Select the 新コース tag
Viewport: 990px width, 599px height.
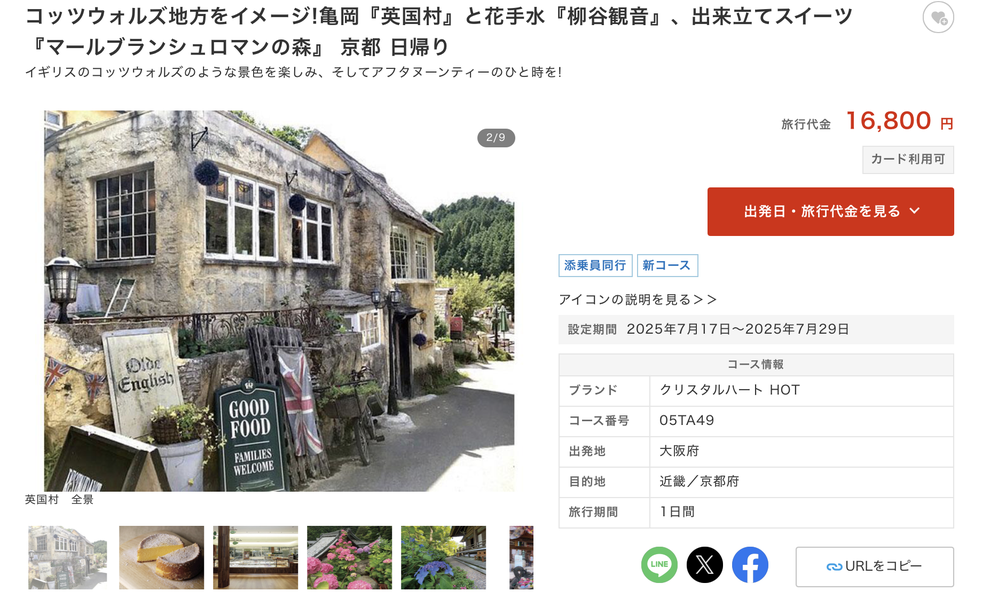[x=667, y=265]
